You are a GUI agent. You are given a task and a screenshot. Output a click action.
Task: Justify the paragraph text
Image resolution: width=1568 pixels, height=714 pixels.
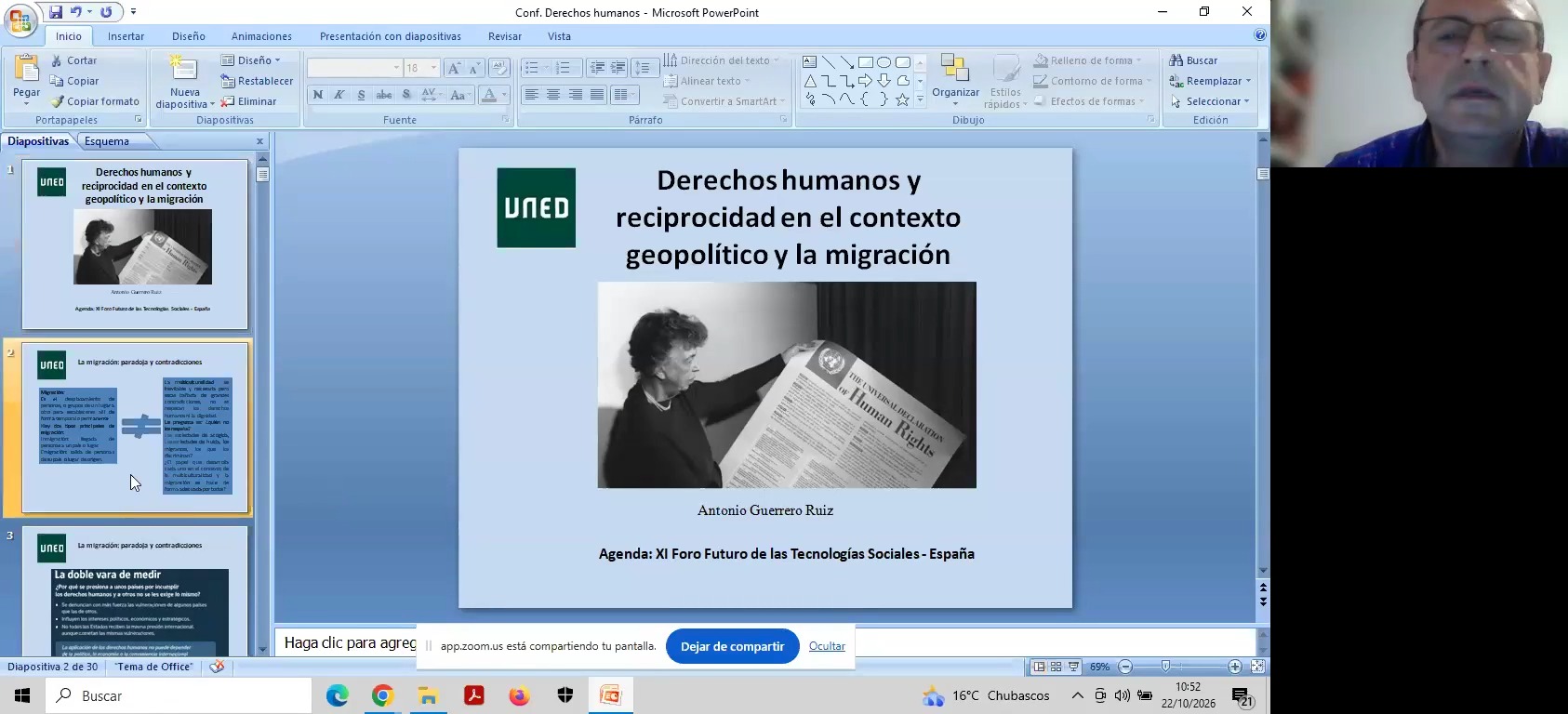(597, 95)
